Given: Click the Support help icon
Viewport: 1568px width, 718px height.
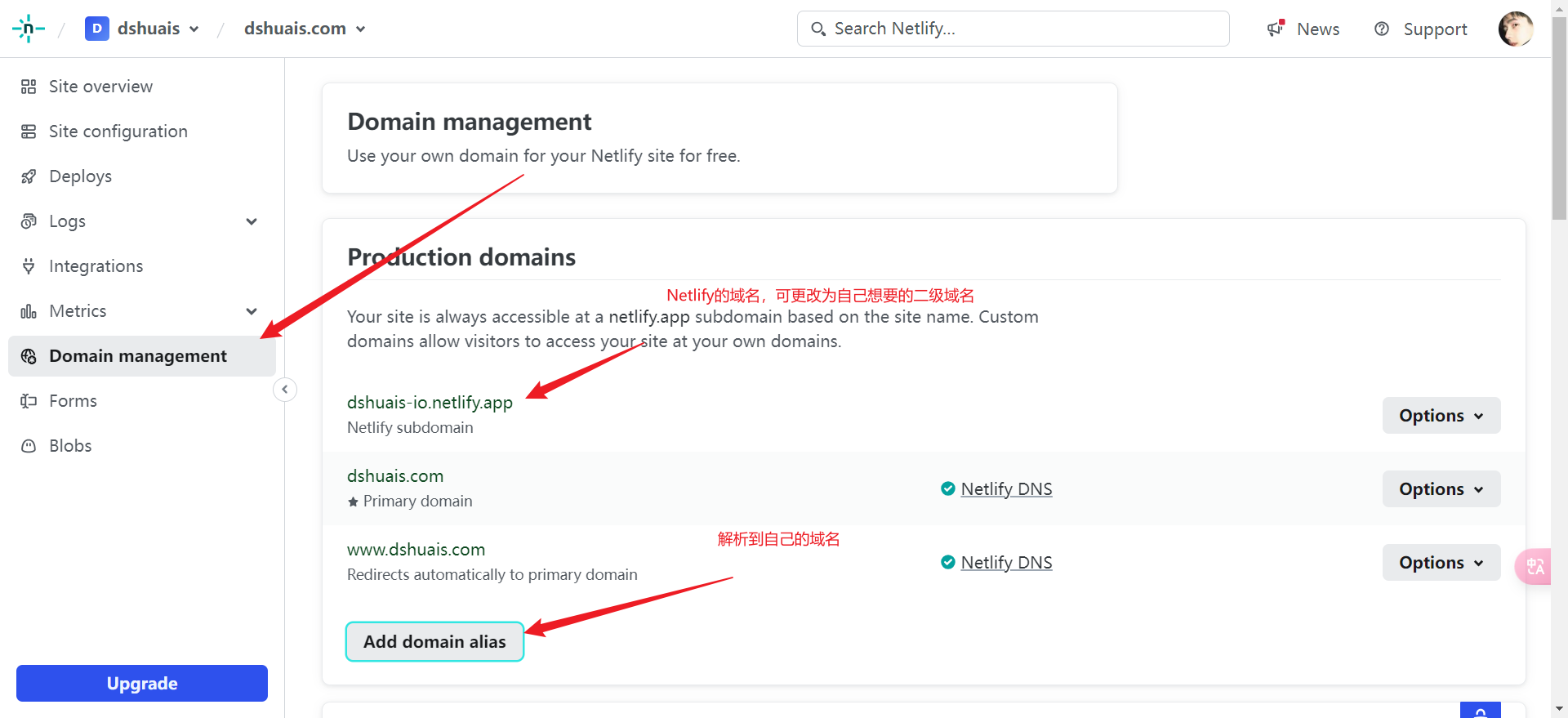Looking at the screenshot, I should point(1382,29).
